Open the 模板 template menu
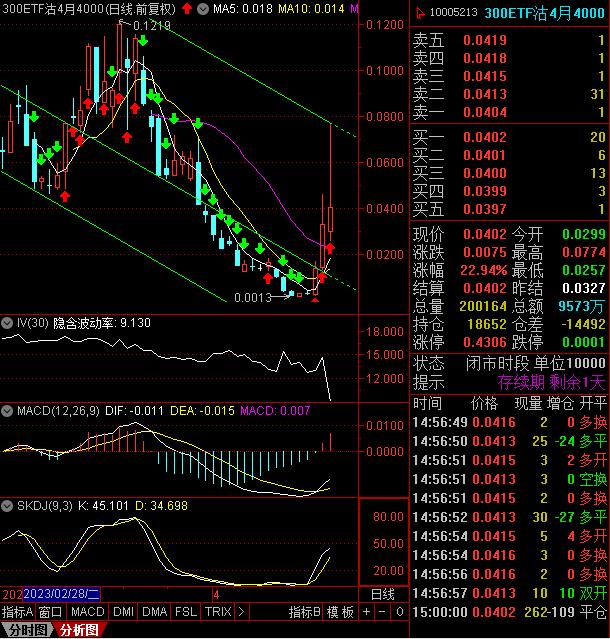This screenshot has height=639, width=610. tap(340, 611)
